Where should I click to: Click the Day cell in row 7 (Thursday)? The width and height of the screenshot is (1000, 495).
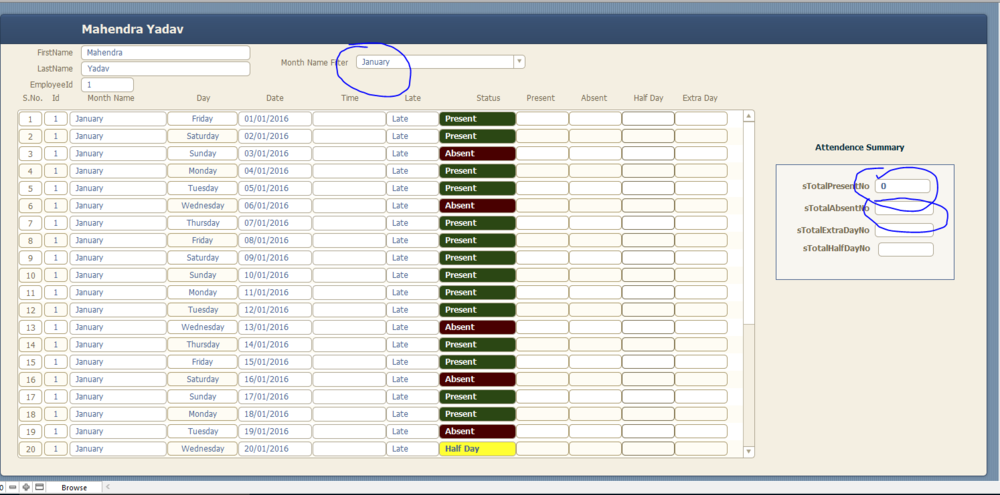pos(202,223)
